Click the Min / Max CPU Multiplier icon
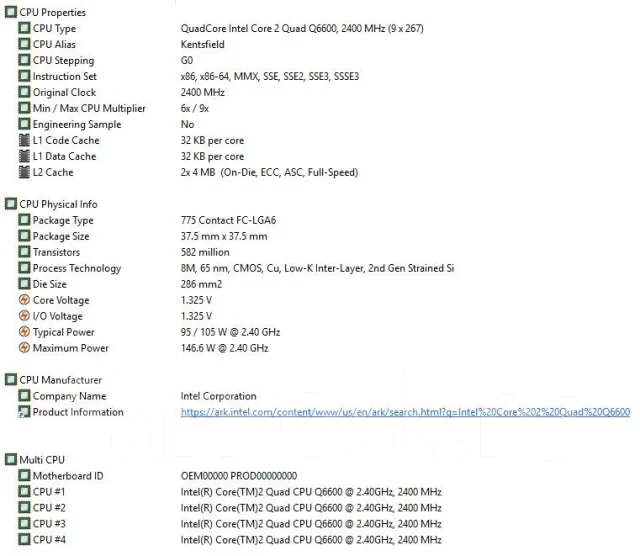 point(24,108)
